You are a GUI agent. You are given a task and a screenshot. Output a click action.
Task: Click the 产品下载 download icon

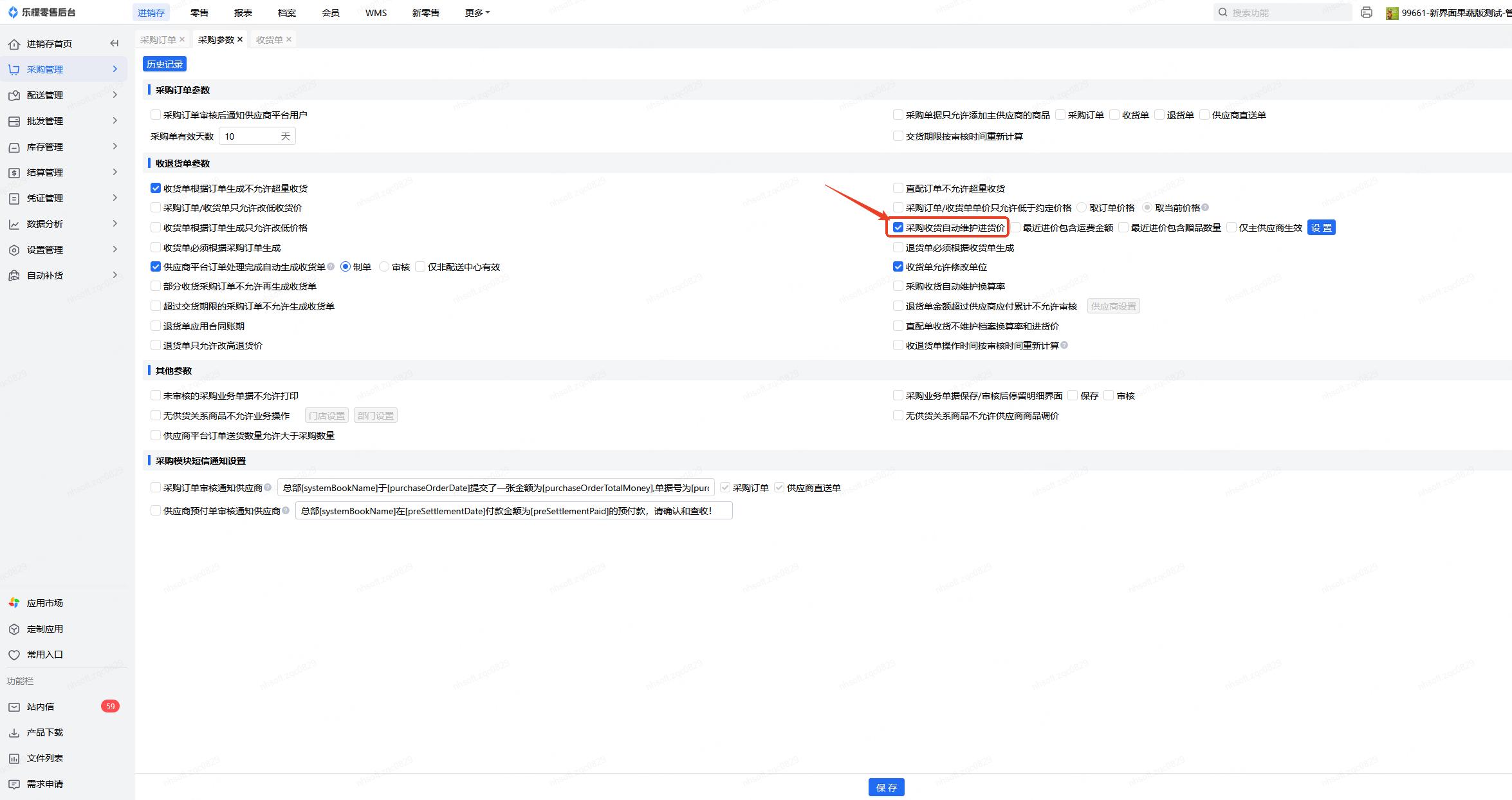tap(14, 732)
